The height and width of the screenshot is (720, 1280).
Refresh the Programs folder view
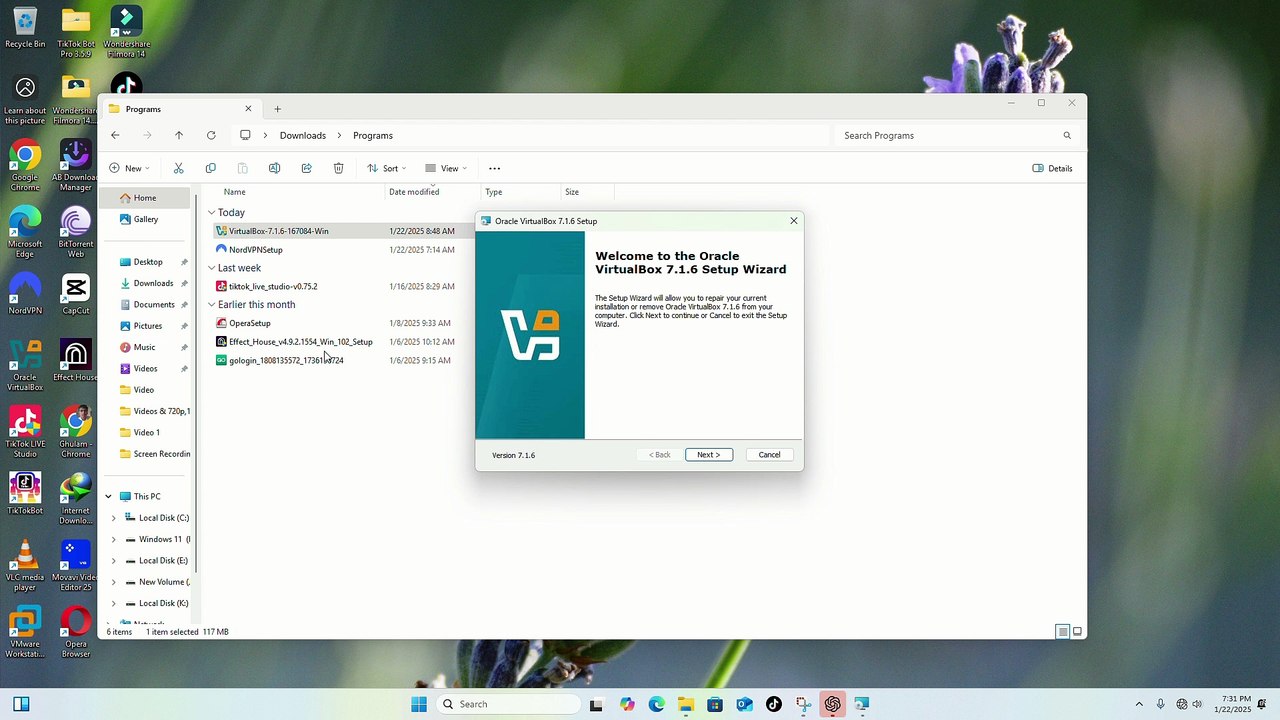pyautogui.click(x=211, y=135)
